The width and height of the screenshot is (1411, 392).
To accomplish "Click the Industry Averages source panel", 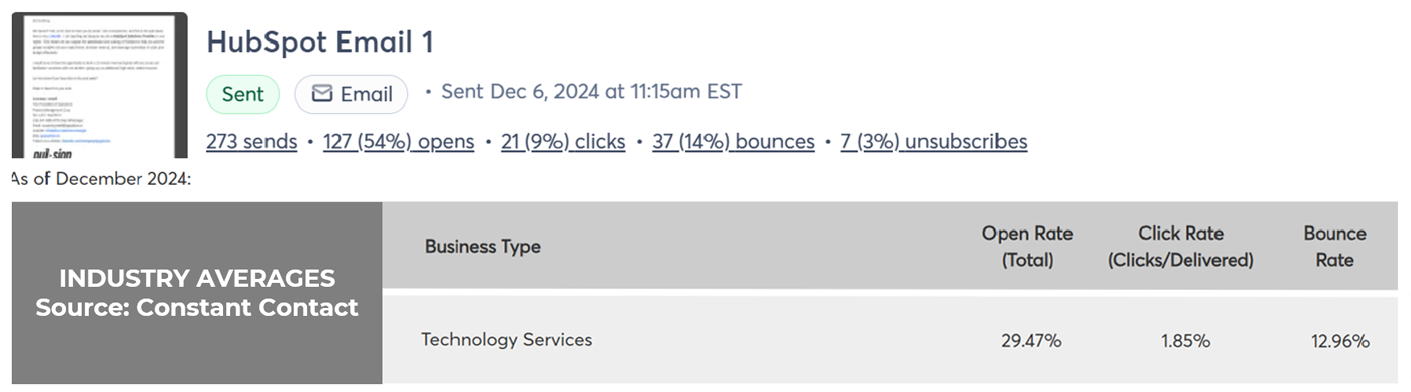I will click(197, 293).
